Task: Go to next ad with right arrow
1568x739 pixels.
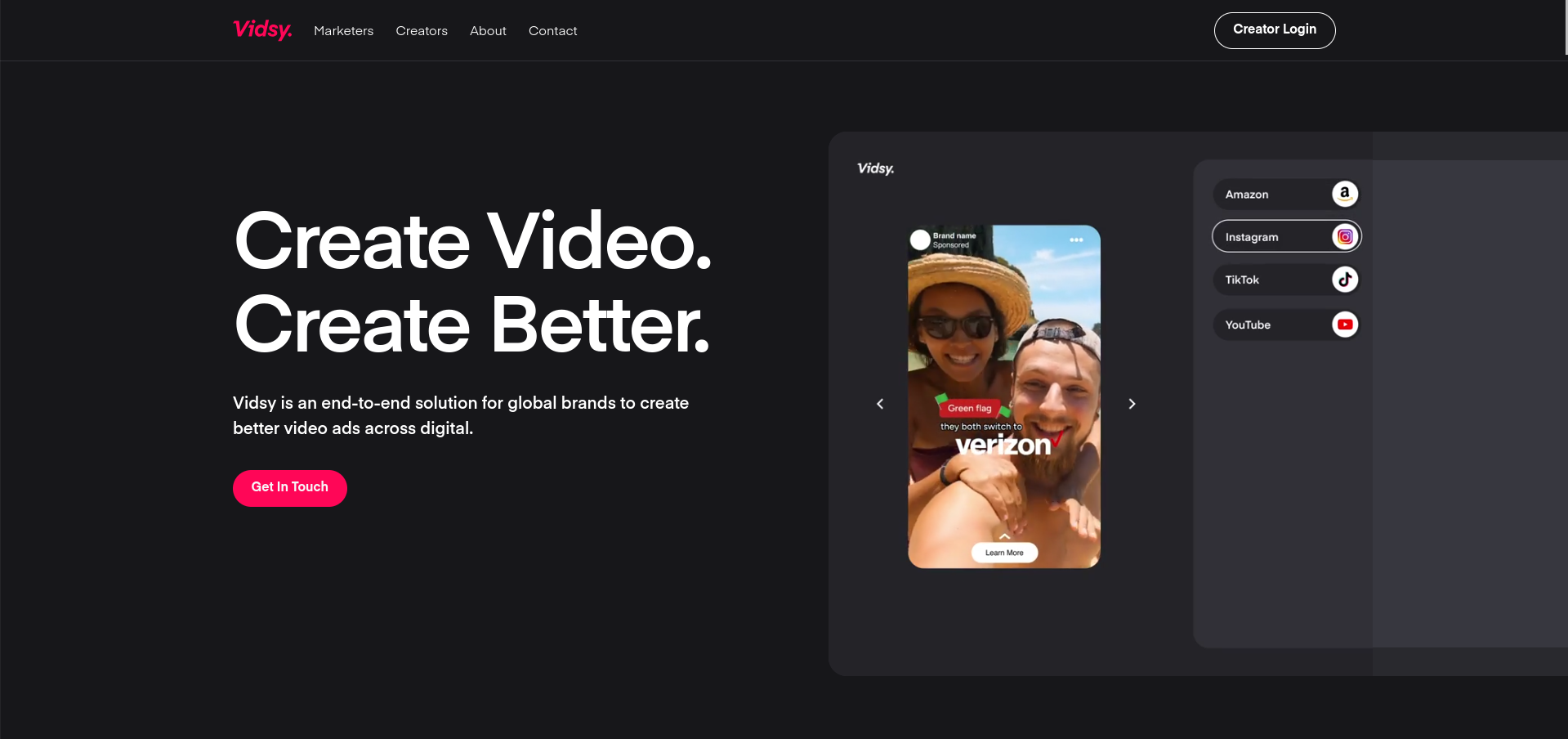Action: click(1132, 404)
